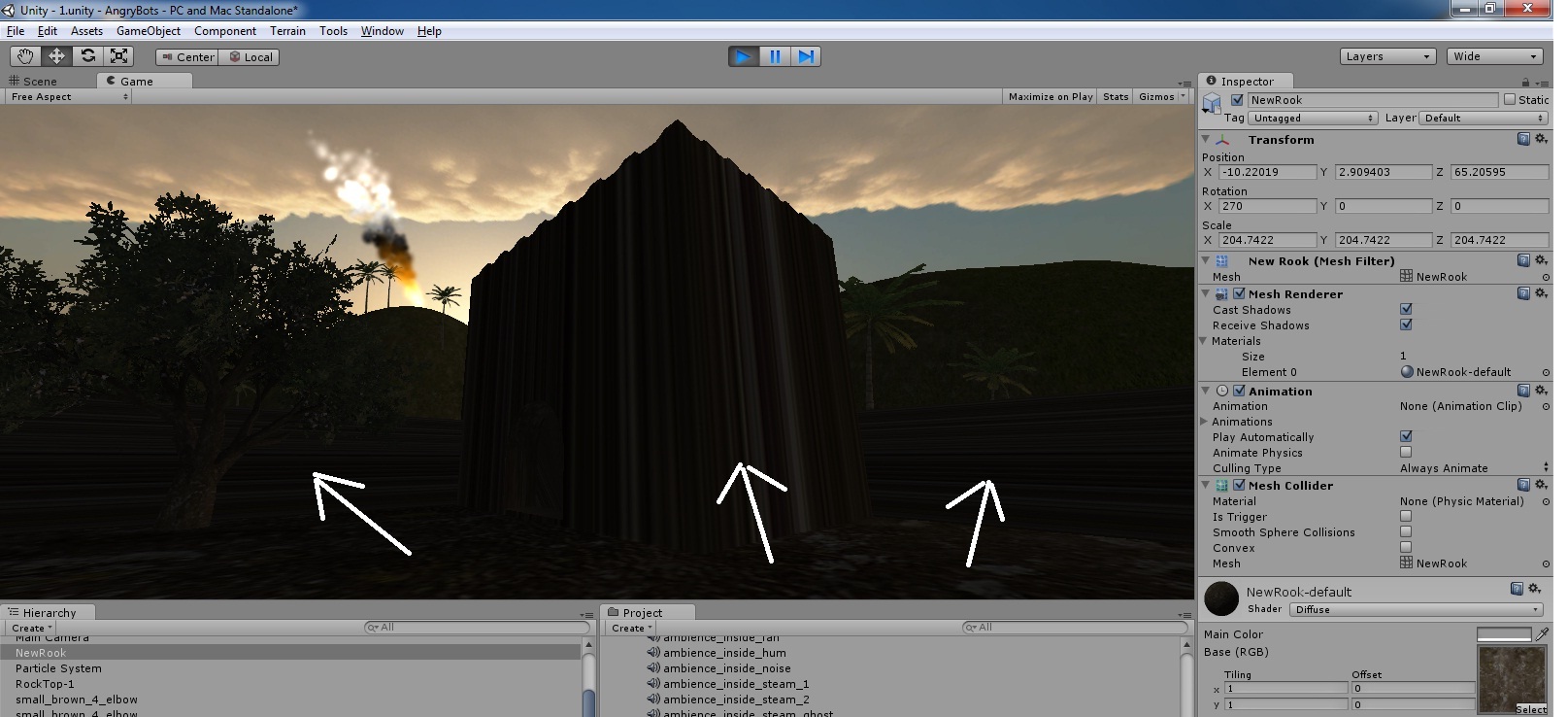
Task: Pick mesh for Mesh Filter field
Action: [x=1546, y=277]
